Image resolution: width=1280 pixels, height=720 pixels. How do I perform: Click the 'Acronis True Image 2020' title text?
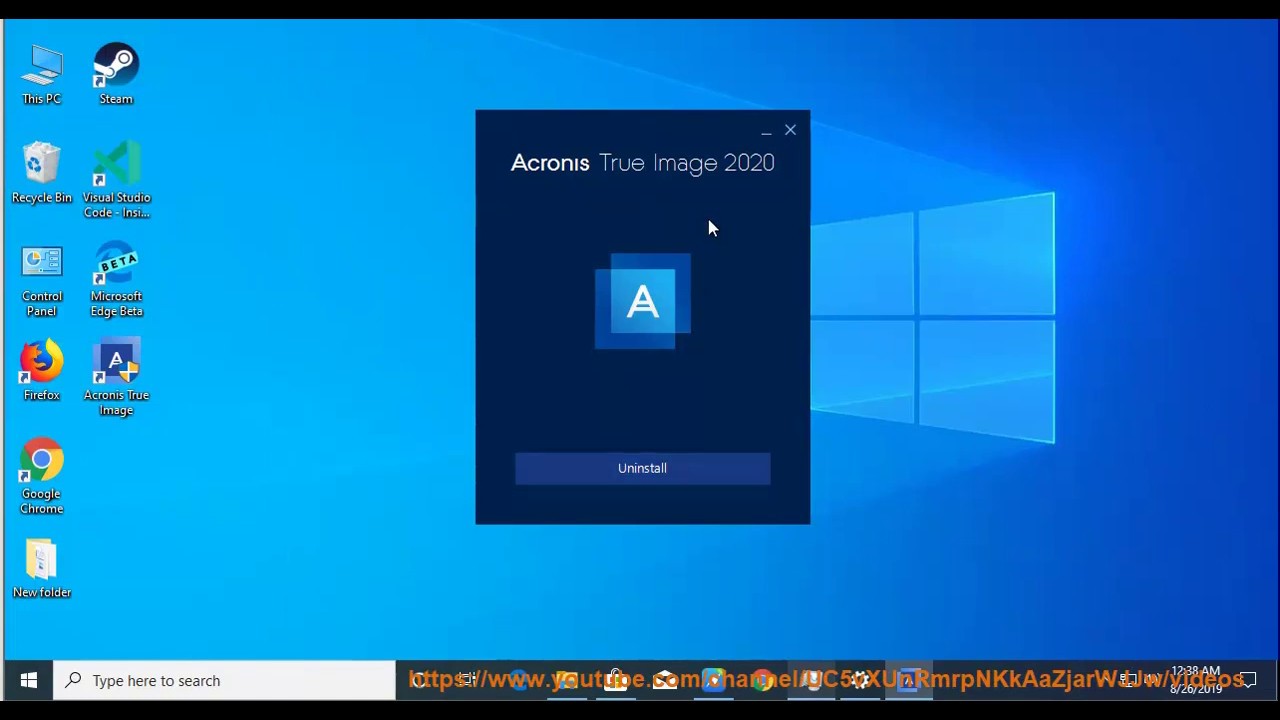click(x=642, y=163)
